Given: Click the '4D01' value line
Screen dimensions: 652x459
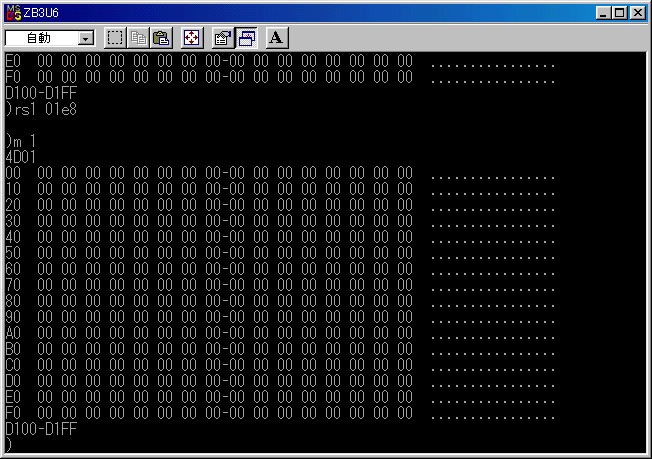Looking at the screenshot, I should pyautogui.click(x=21, y=157).
